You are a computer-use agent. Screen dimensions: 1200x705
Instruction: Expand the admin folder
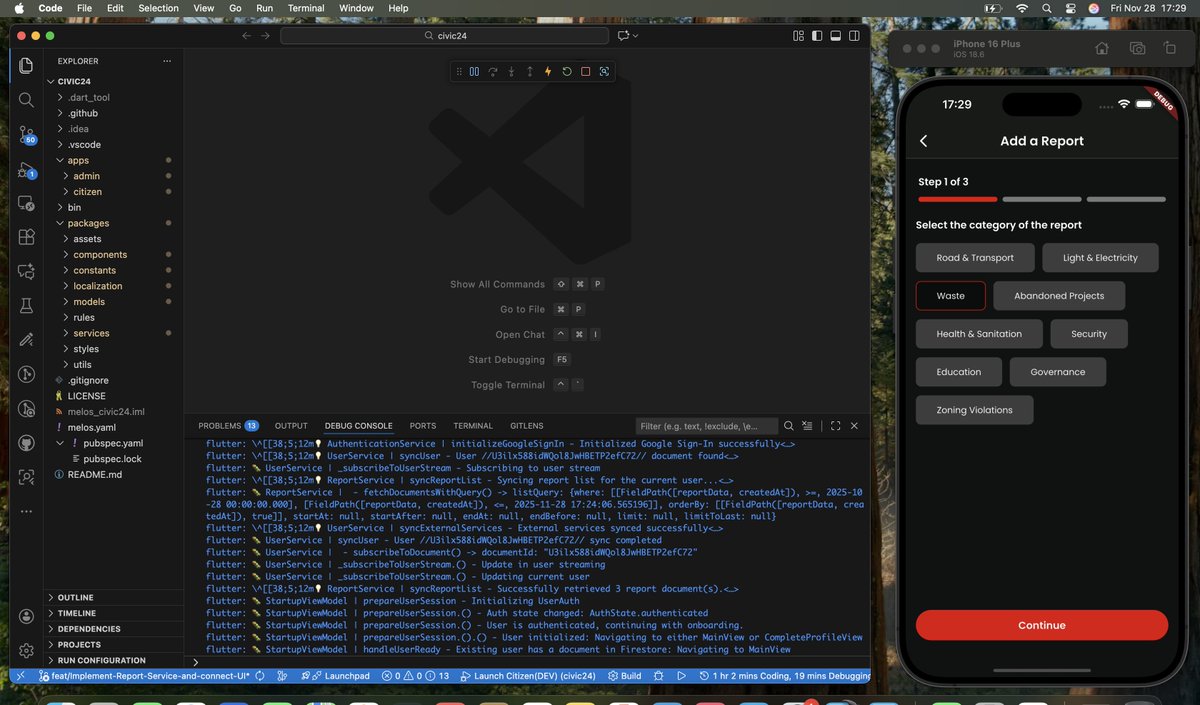coord(115,176)
